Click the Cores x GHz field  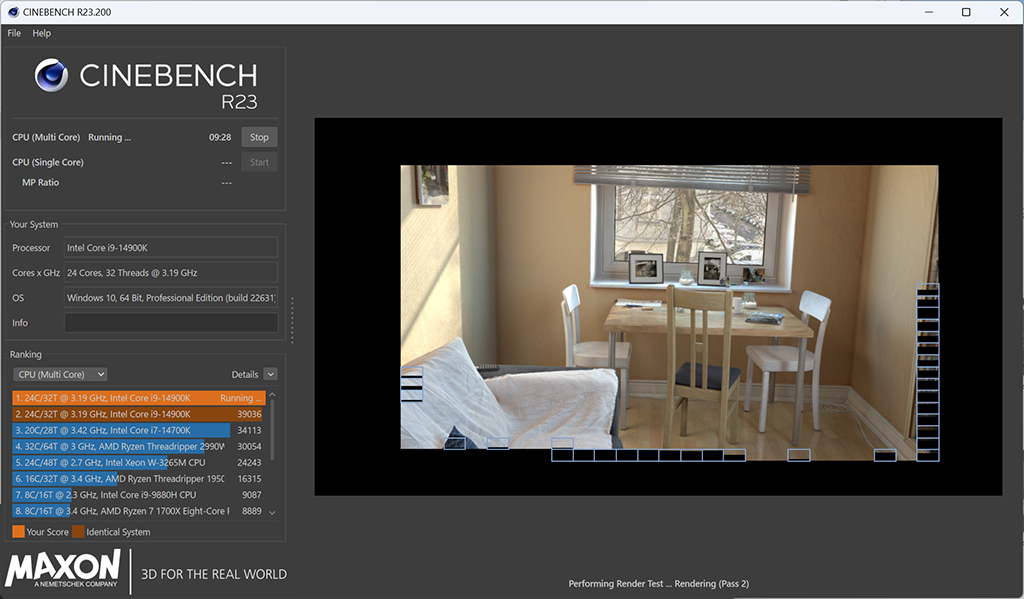[x=171, y=272]
